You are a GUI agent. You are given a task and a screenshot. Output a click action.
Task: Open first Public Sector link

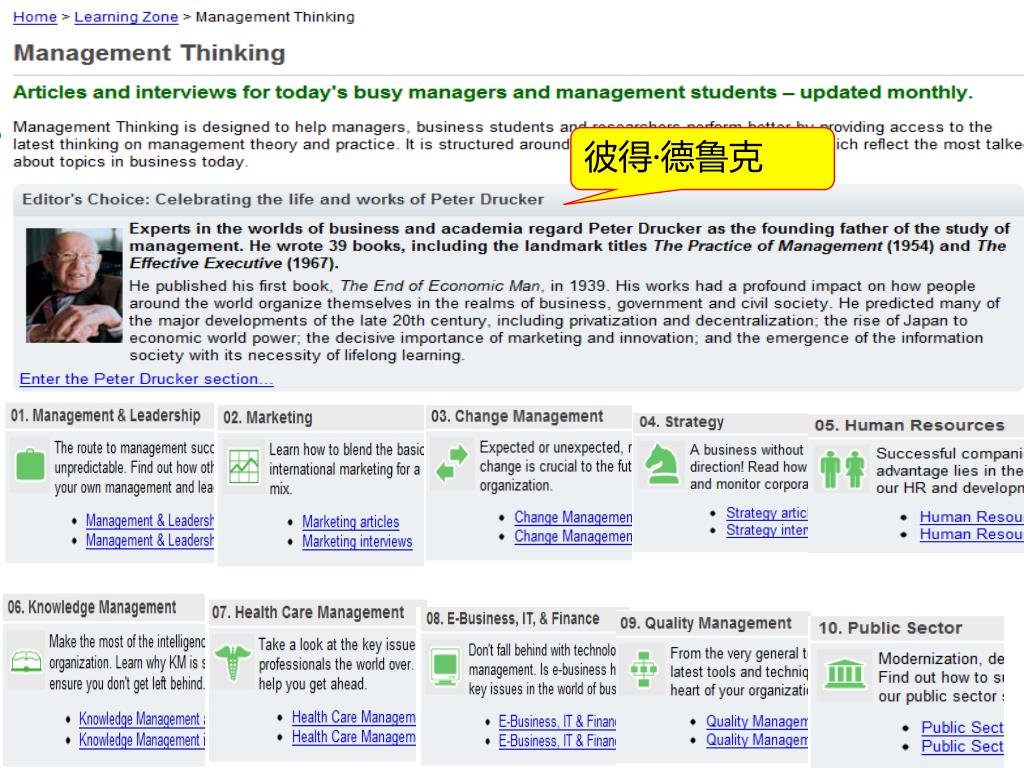point(962,728)
